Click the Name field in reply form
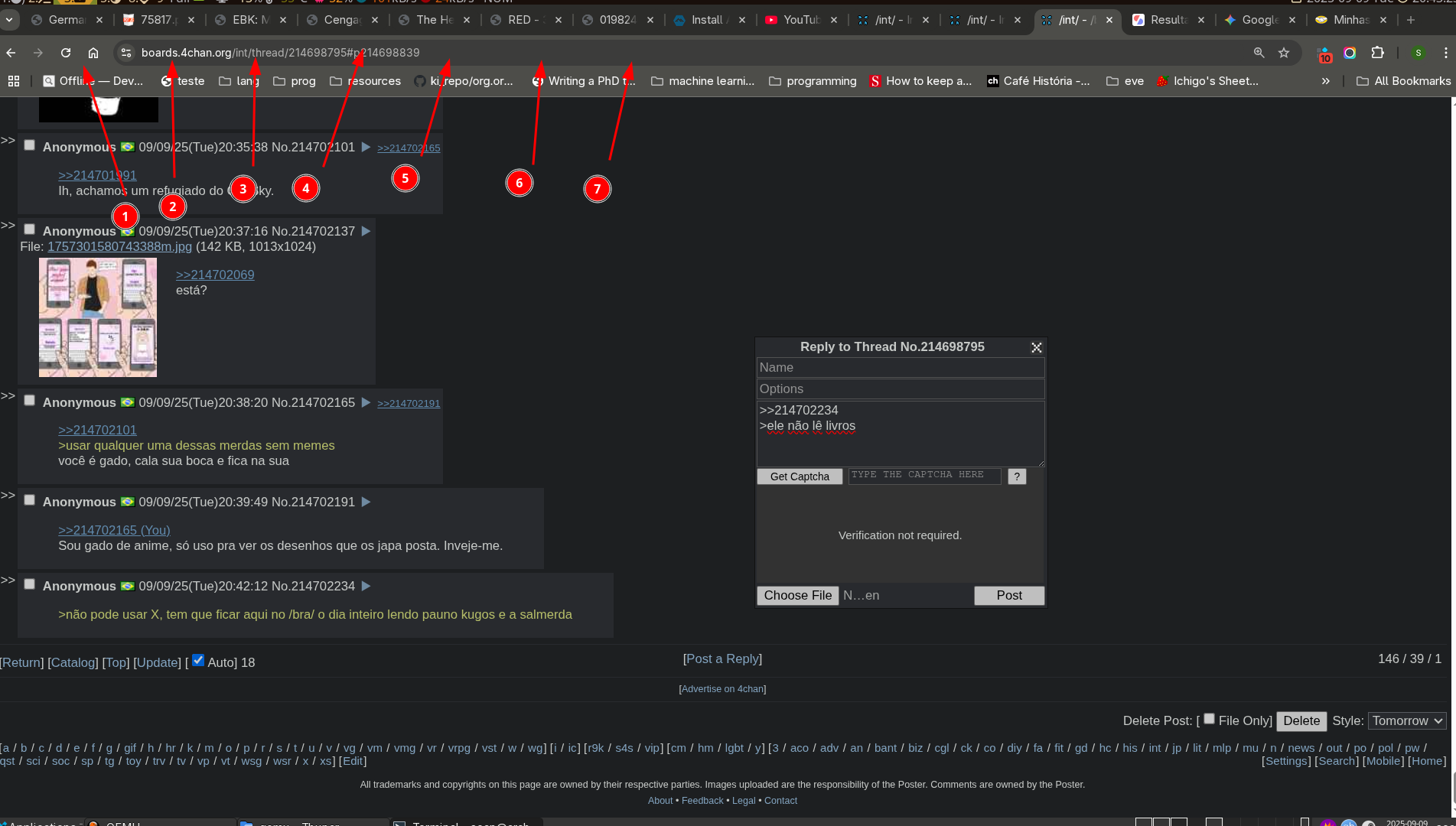The image size is (1456, 826). (901, 368)
